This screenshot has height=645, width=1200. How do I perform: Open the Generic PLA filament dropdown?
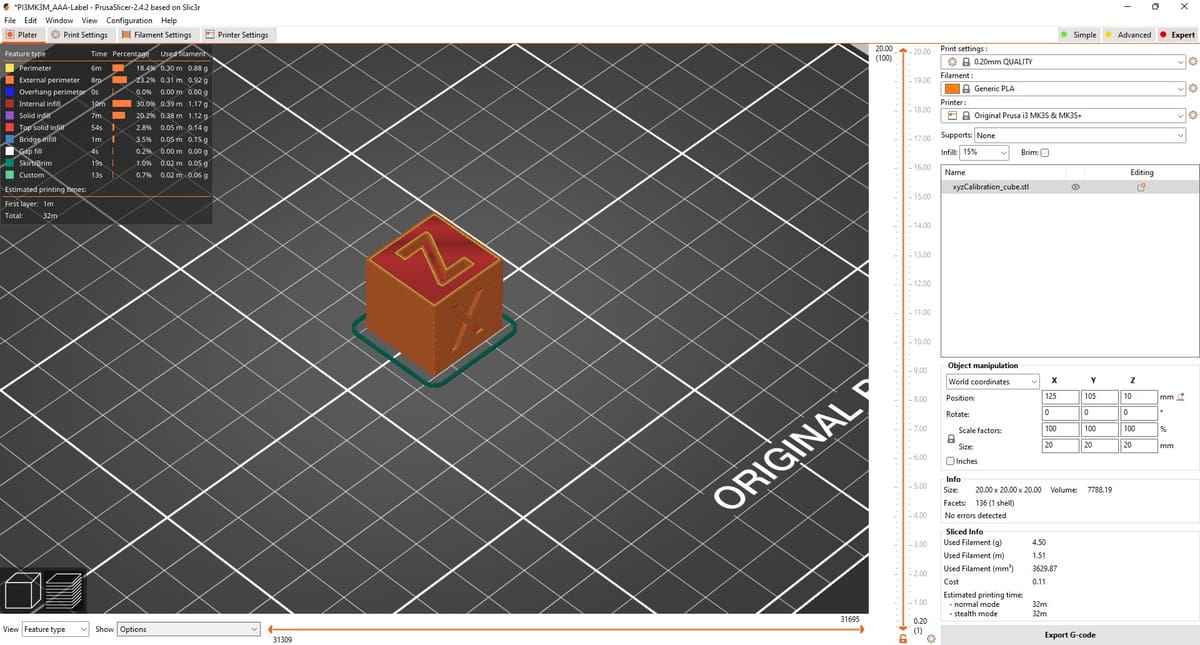click(x=1064, y=88)
